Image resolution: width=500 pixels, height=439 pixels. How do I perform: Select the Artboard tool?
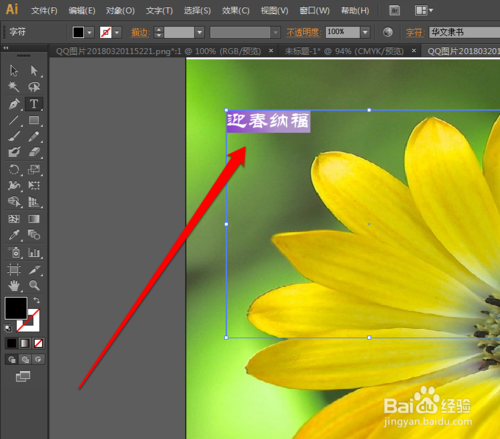14,269
